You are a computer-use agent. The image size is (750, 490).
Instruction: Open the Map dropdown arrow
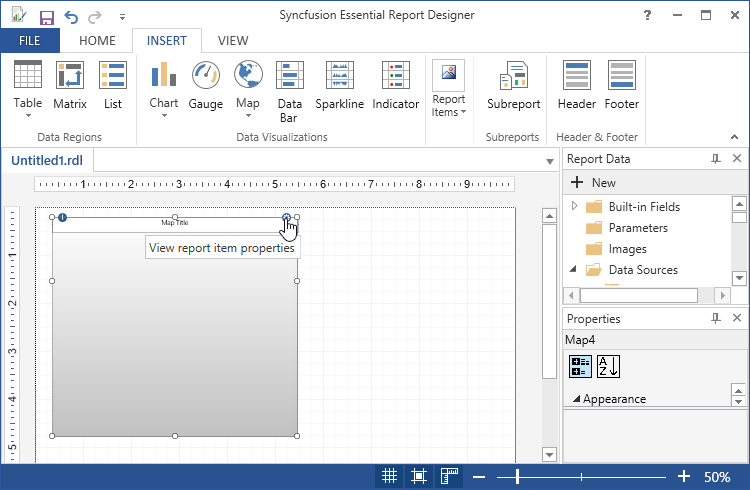point(248,116)
